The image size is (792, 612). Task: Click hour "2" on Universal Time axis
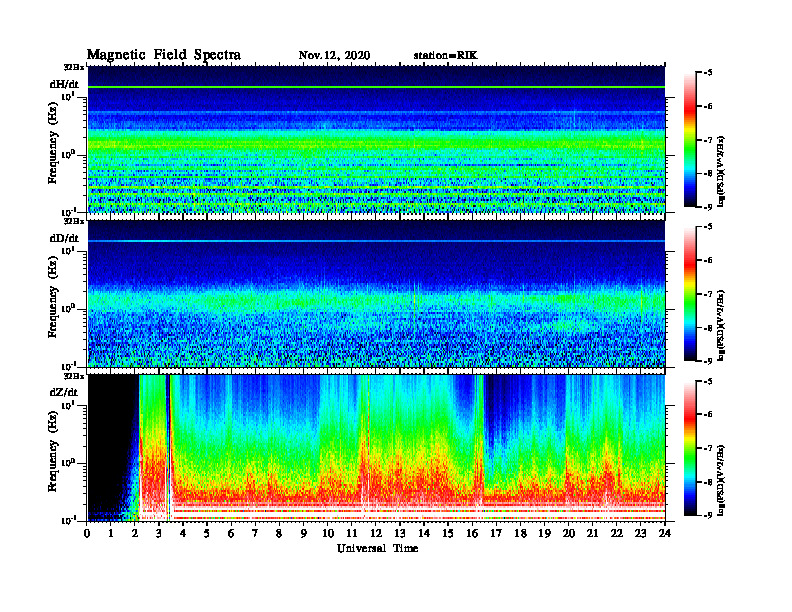coord(135,534)
